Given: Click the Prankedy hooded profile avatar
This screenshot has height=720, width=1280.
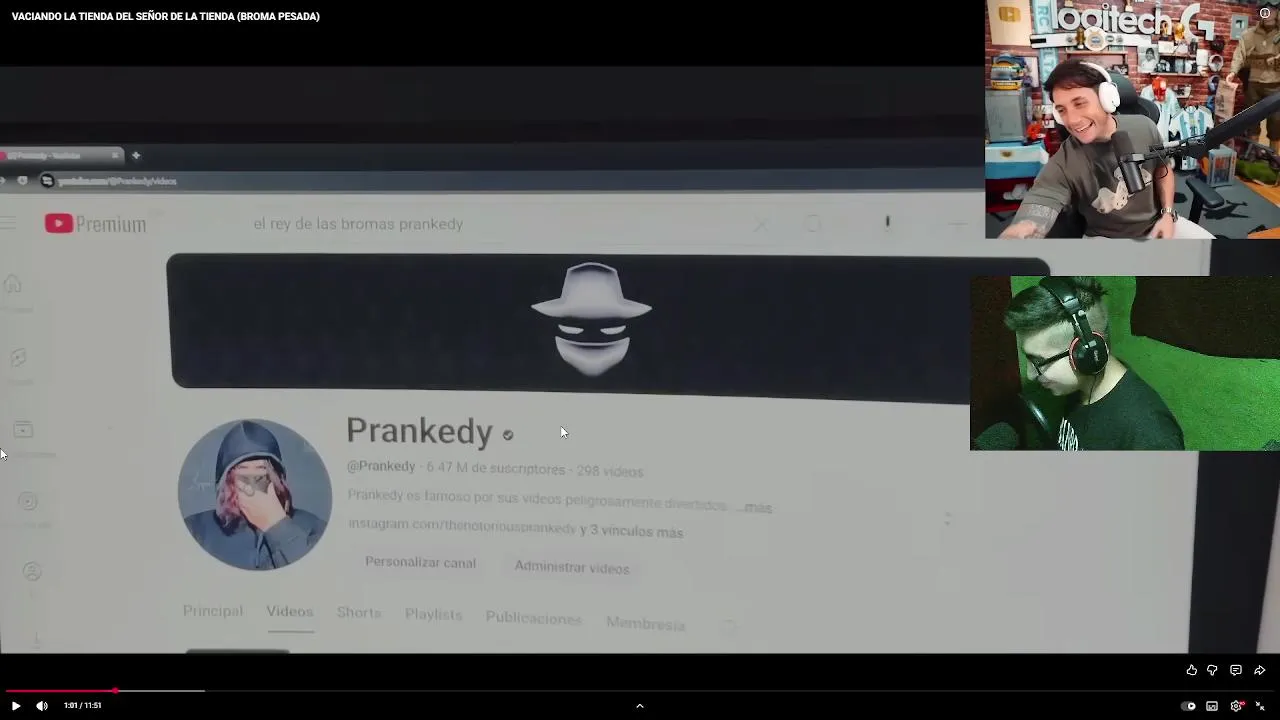Looking at the screenshot, I should point(255,494).
